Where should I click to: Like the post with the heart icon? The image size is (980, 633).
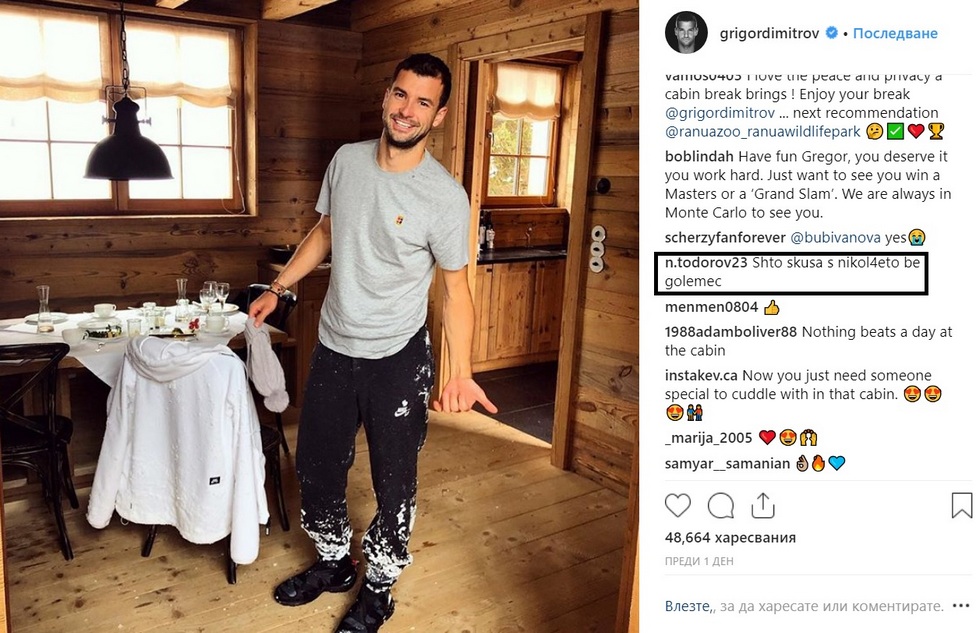pos(678,506)
